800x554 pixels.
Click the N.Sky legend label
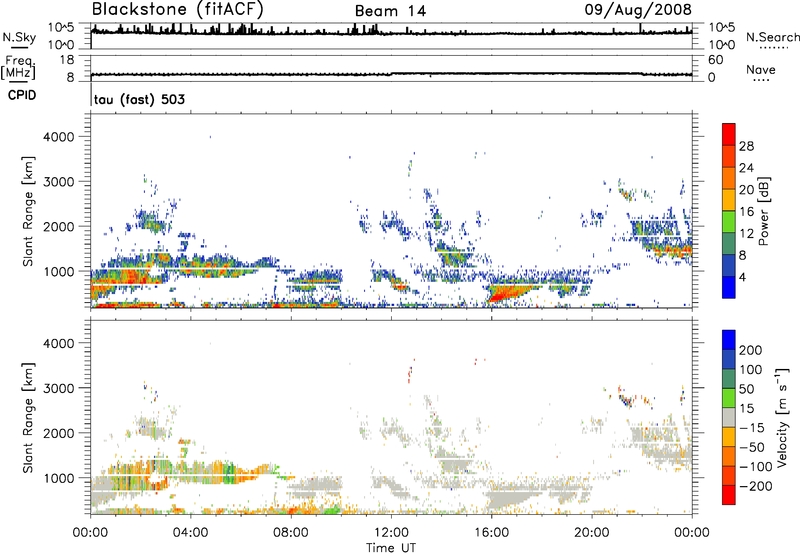pos(19,37)
